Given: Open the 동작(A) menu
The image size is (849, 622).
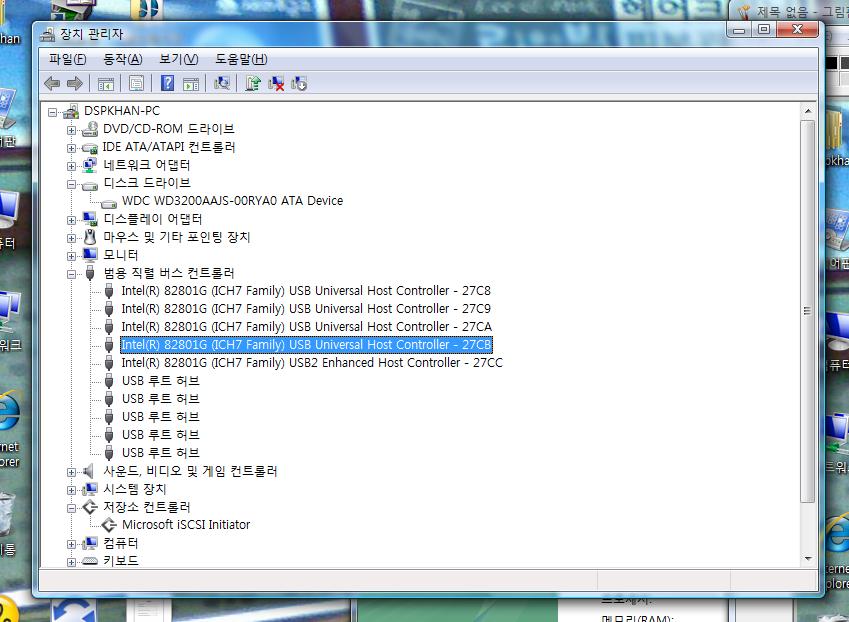Looking at the screenshot, I should point(123,59).
